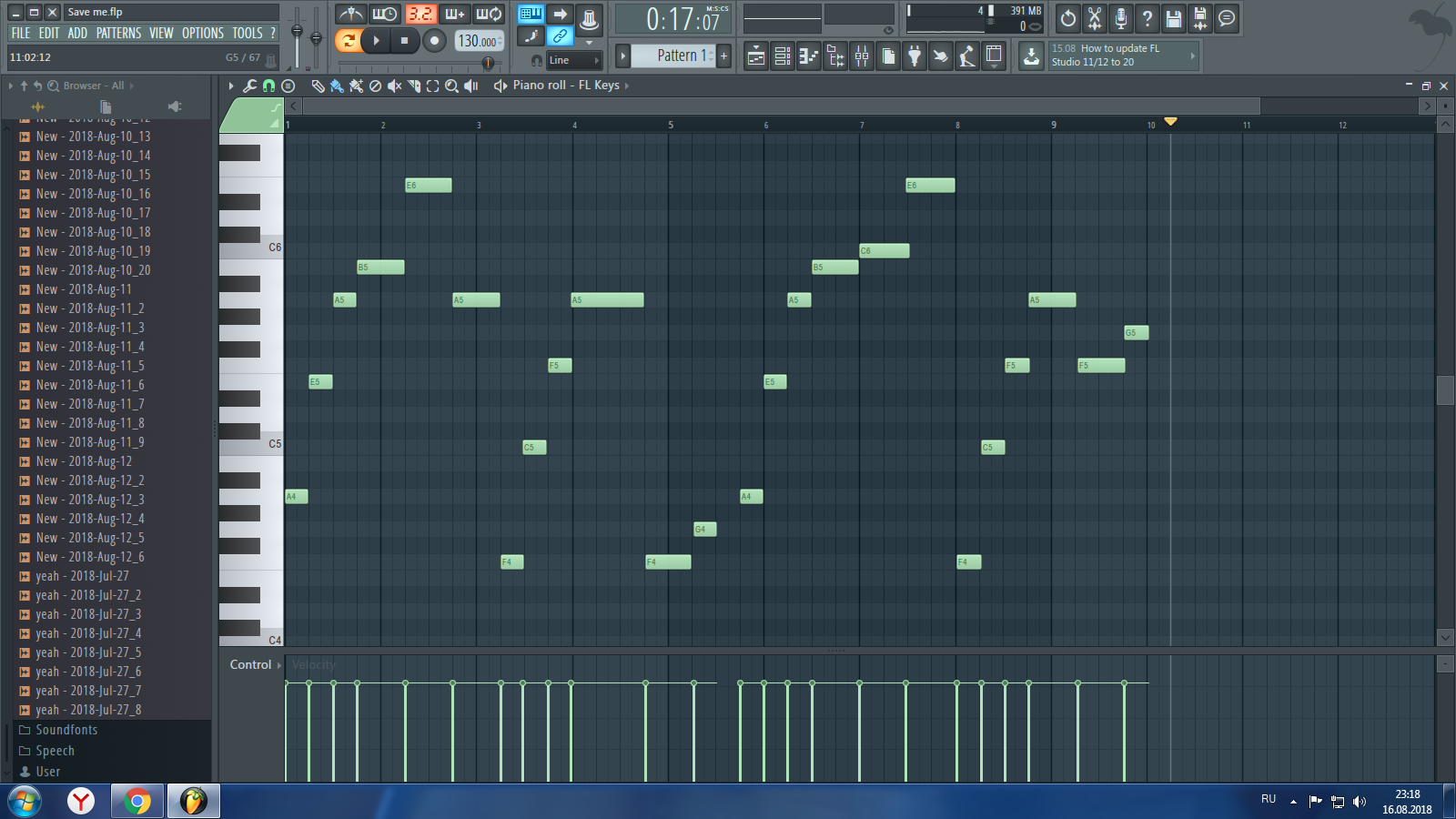Select the Playback scrub tool
The image size is (1456, 819).
[x=471, y=86]
